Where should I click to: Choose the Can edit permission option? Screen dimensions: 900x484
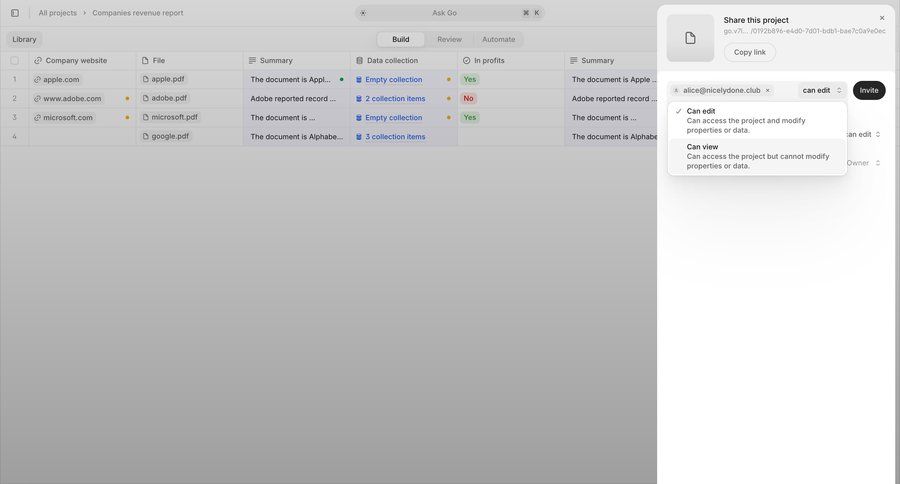point(757,120)
